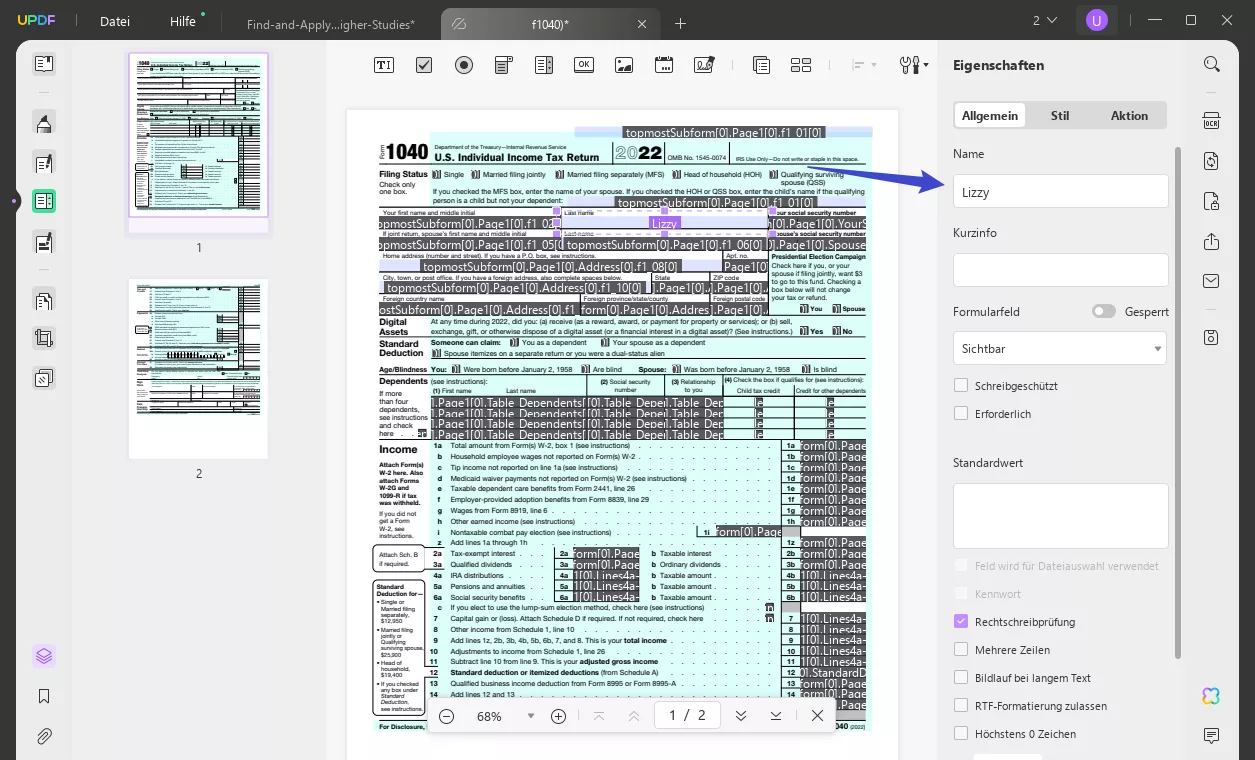Click the search icon in right sidebar
1255x760 pixels.
[1211, 64]
